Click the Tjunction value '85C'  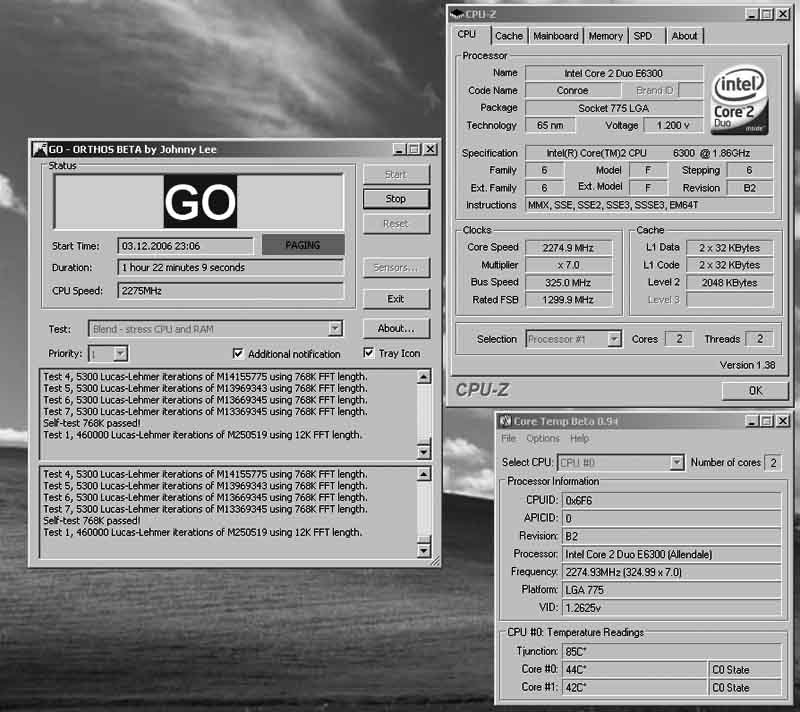671,651
